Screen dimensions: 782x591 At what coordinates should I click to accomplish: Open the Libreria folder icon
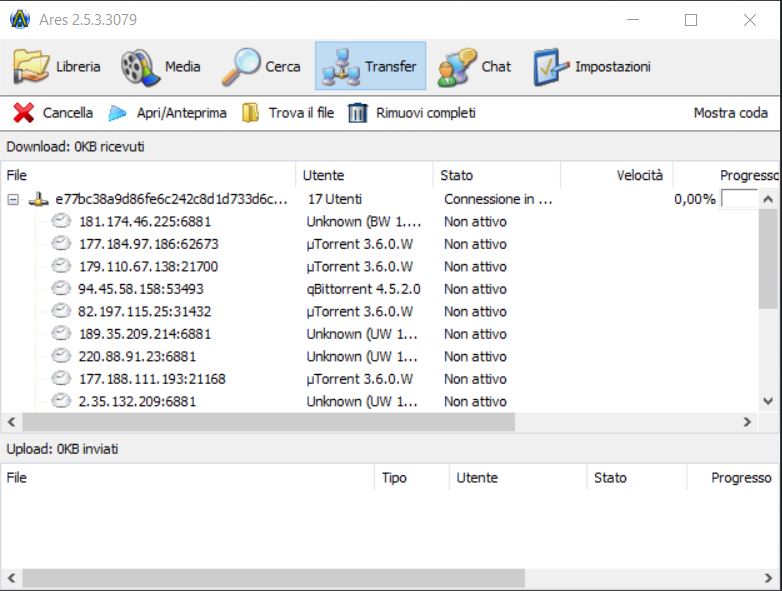[x=30, y=67]
